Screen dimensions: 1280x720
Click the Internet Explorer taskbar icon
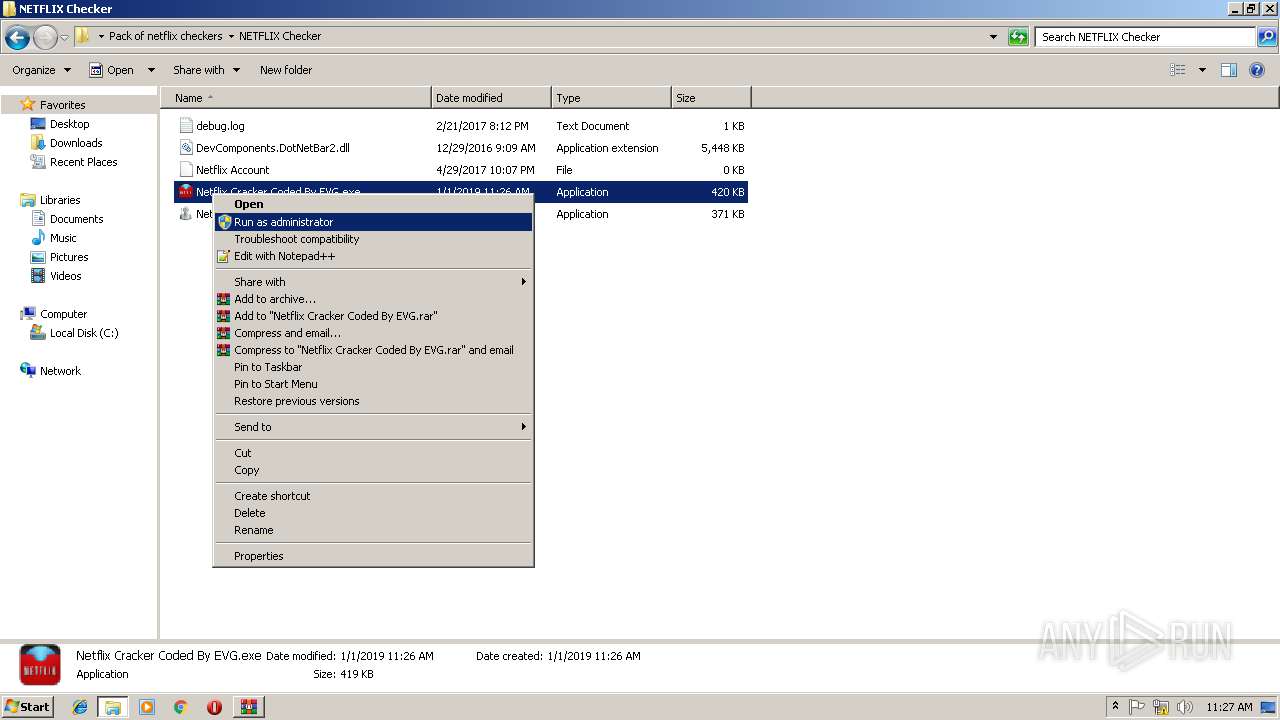point(80,707)
